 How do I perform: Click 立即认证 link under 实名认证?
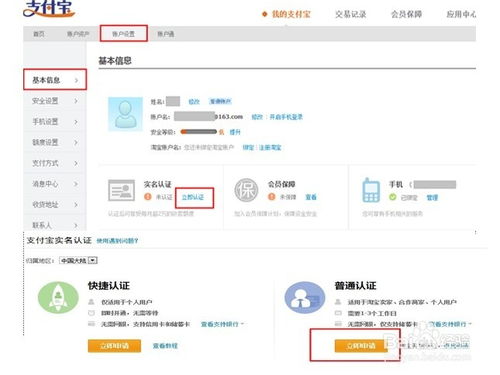[x=193, y=197]
